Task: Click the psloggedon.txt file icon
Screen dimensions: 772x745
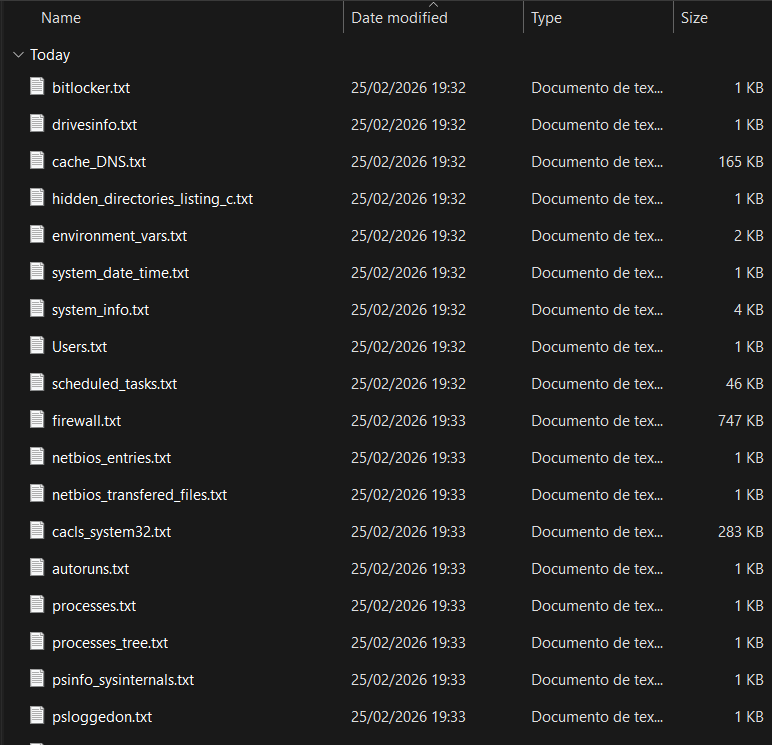Action: point(37,716)
